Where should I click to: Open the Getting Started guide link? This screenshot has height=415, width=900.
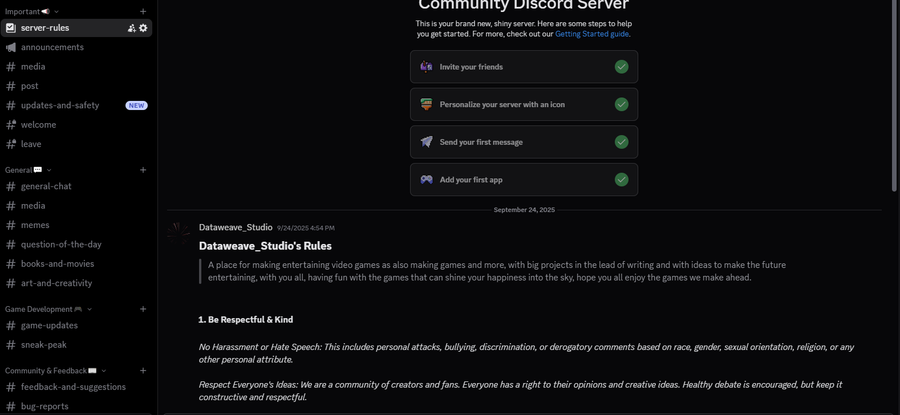(592, 34)
